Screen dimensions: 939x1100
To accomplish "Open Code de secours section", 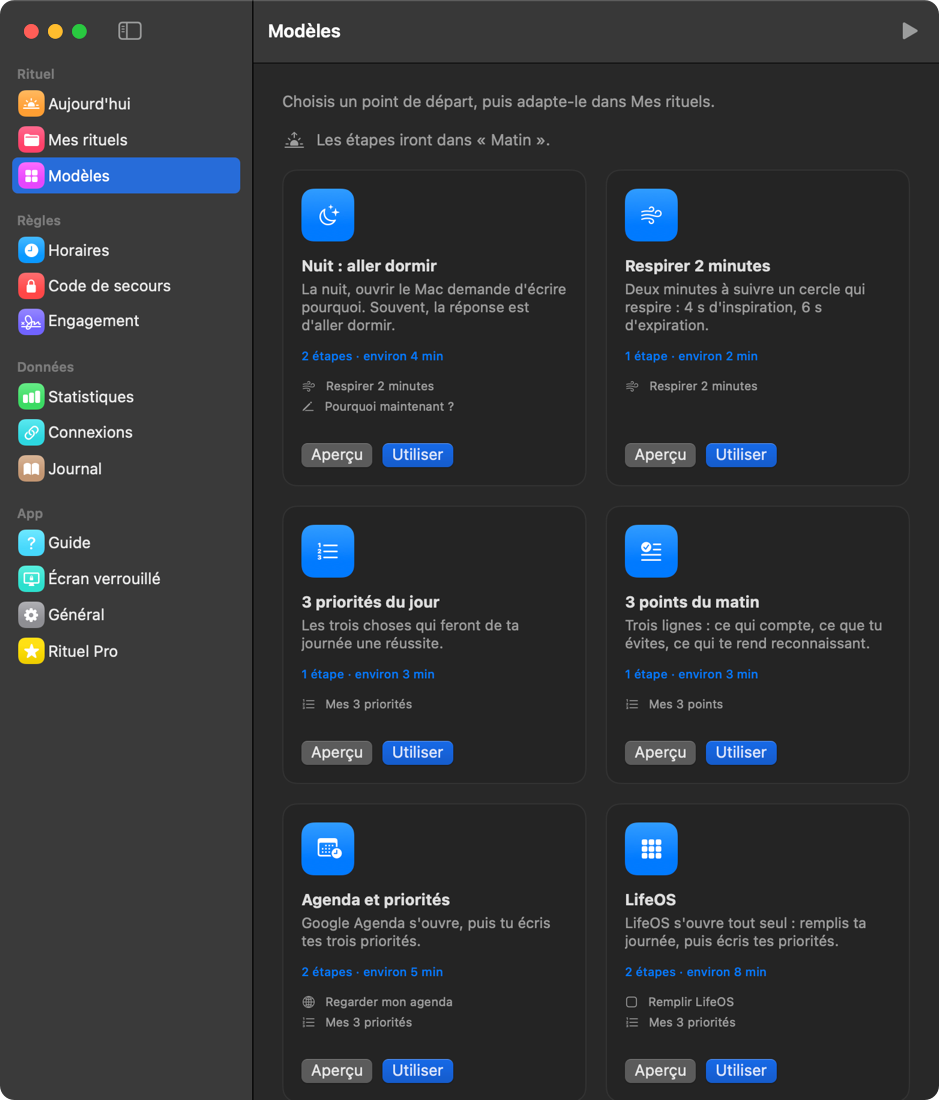I will pyautogui.click(x=126, y=286).
